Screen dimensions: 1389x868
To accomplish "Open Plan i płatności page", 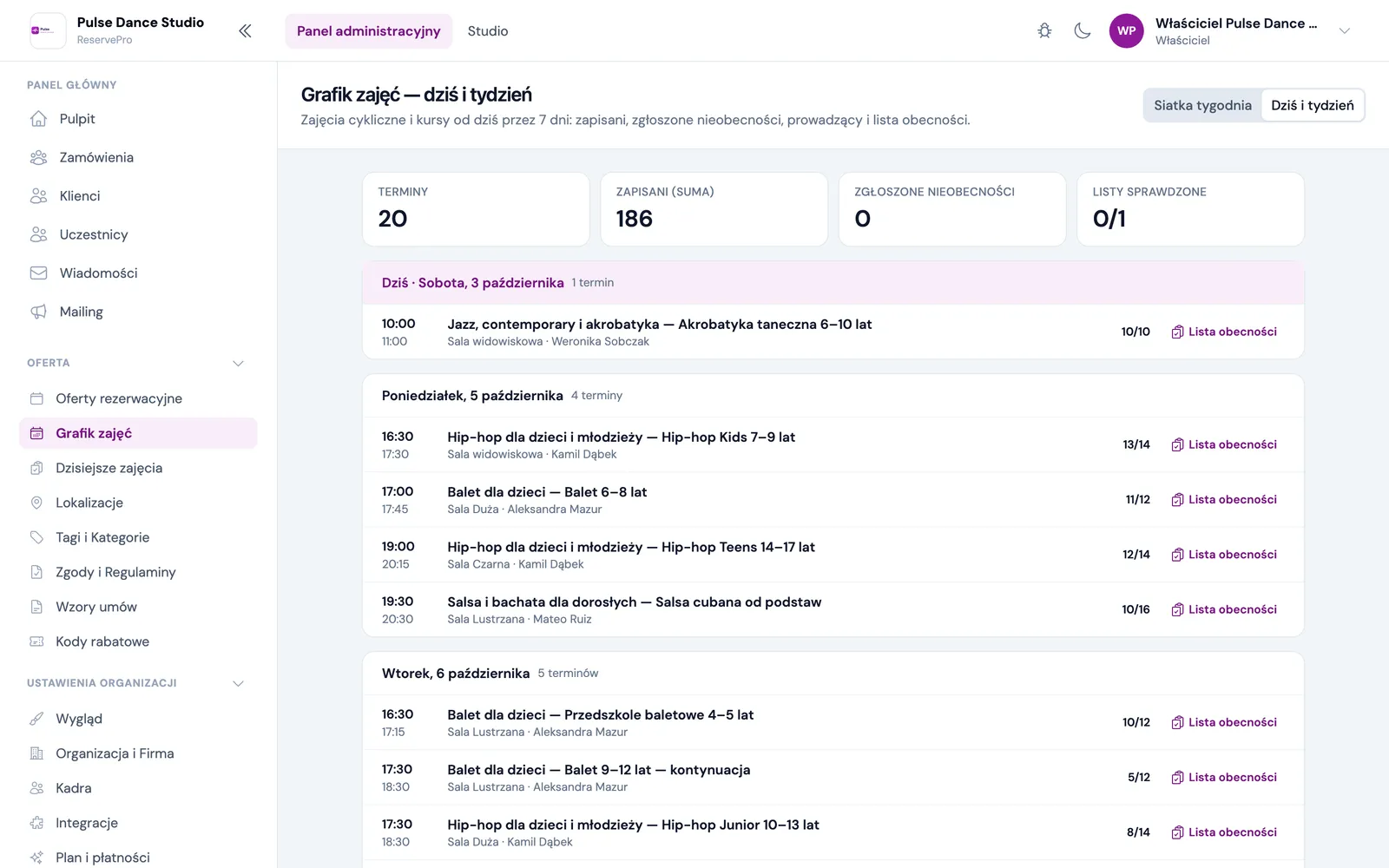I will coord(138,858).
